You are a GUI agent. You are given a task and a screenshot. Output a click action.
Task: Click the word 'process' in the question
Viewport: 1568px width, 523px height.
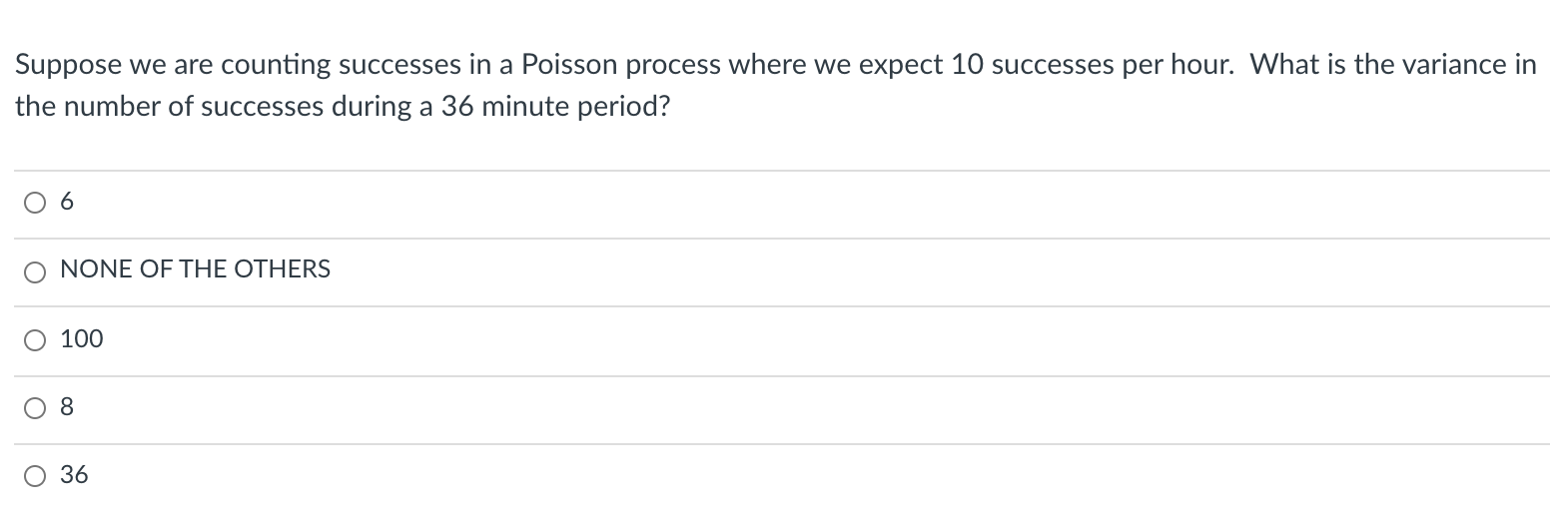click(x=674, y=65)
